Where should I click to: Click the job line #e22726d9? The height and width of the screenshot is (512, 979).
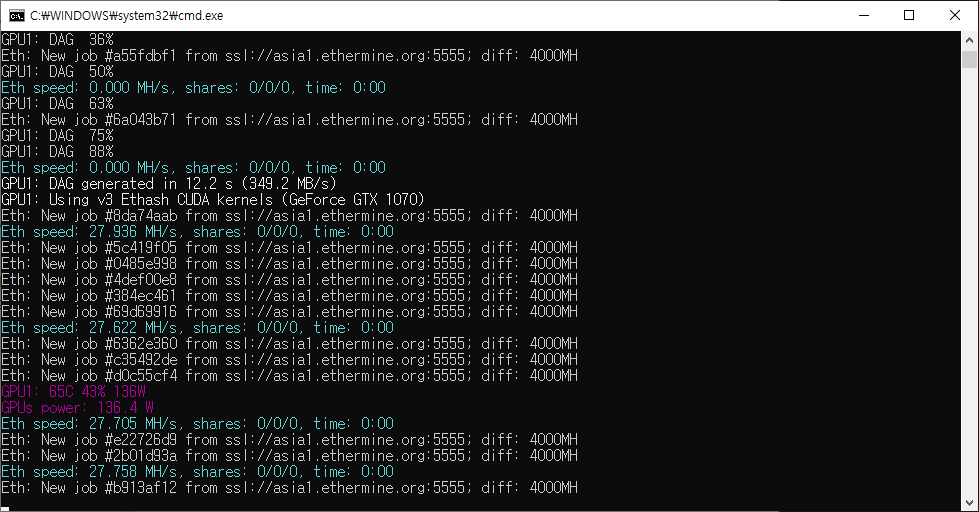pyautogui.click(x=289, y=440)
